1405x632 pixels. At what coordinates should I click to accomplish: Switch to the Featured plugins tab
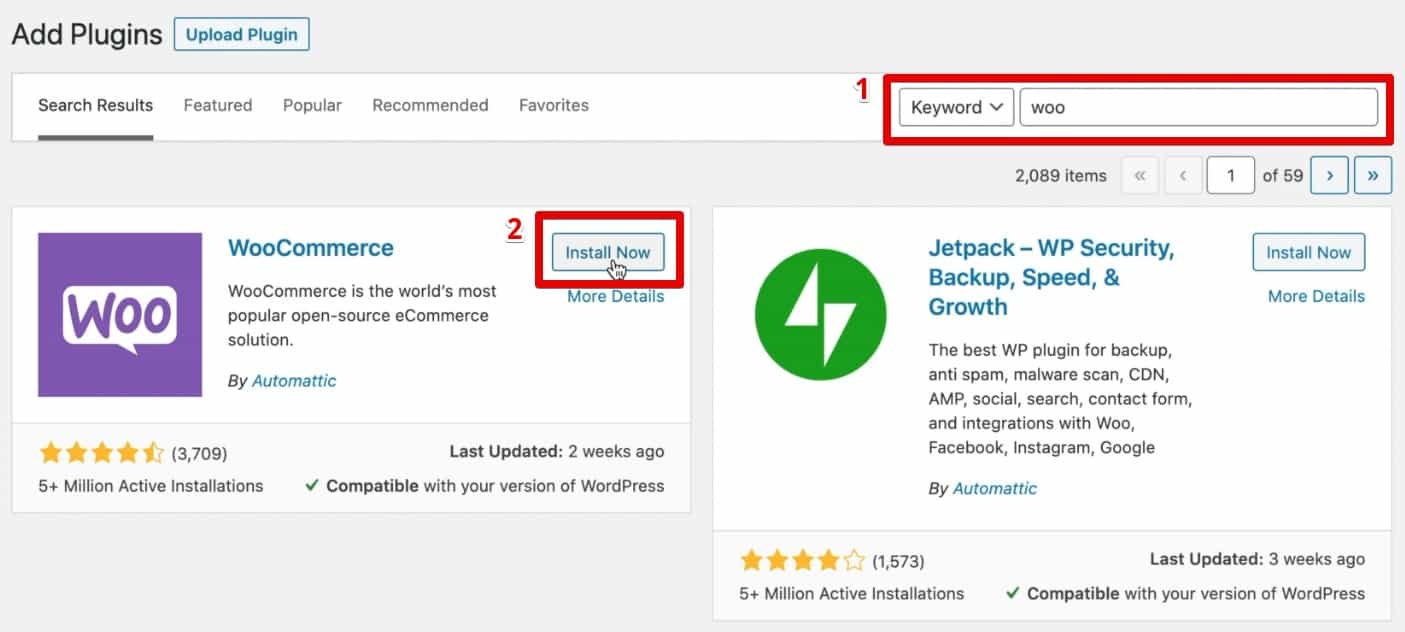click(217, 105)
